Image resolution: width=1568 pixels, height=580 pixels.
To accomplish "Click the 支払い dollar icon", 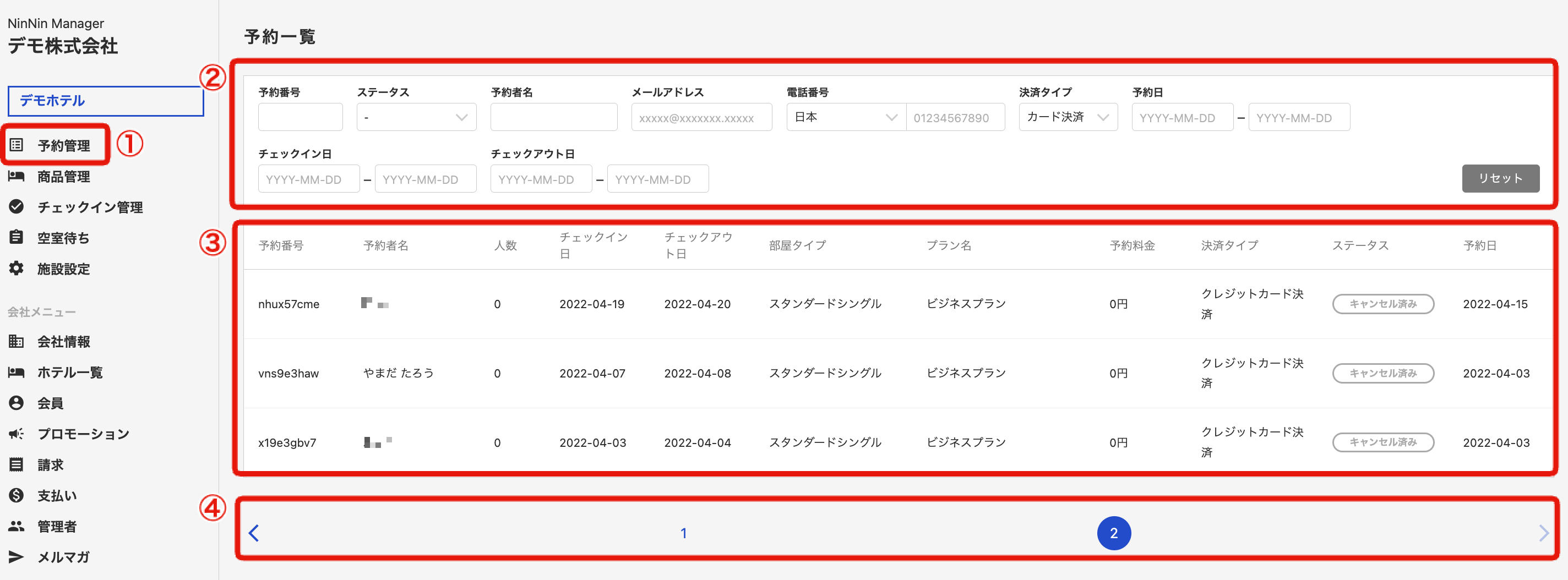I will tap(17, 495).
